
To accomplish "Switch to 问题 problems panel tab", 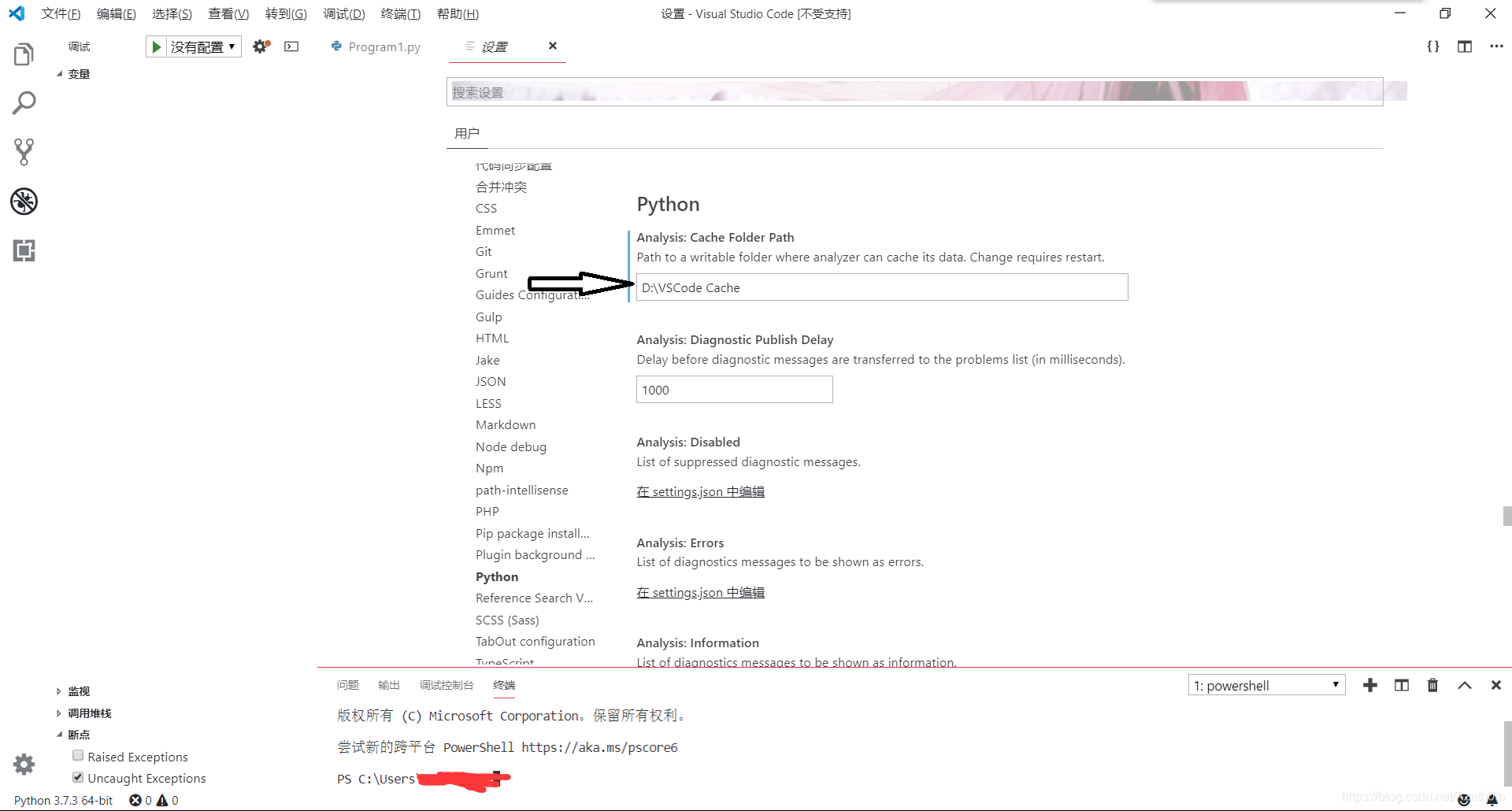I will coord(347,685).
